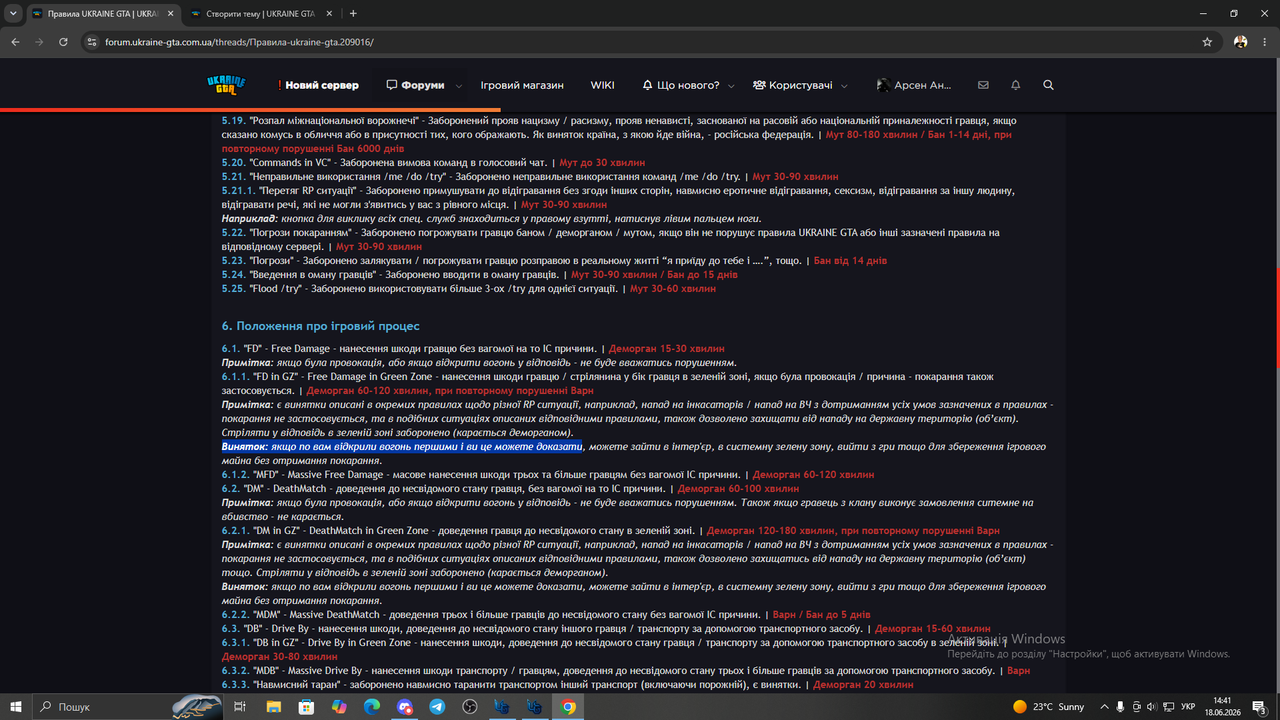Open Chrome's three-dot menu
Image resolution: width=1280 pixels, height=720 pixels.
(1264, 42)
